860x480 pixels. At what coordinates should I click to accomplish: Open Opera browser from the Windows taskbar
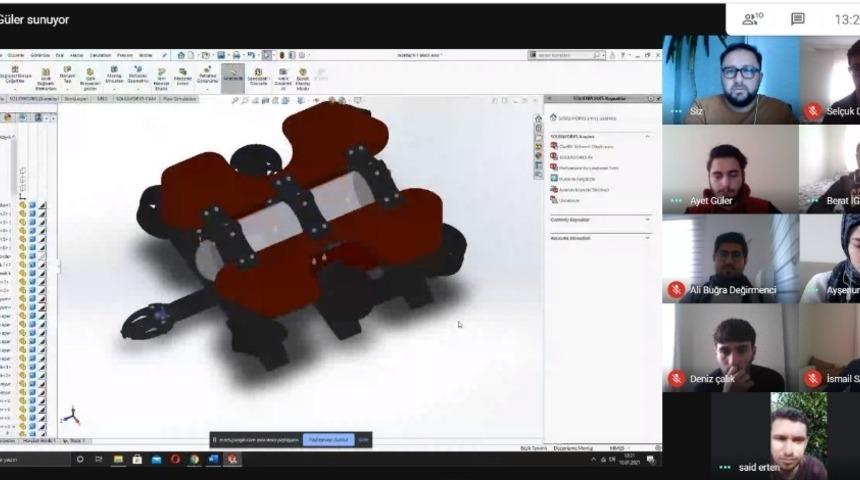[x=175, y=459]
